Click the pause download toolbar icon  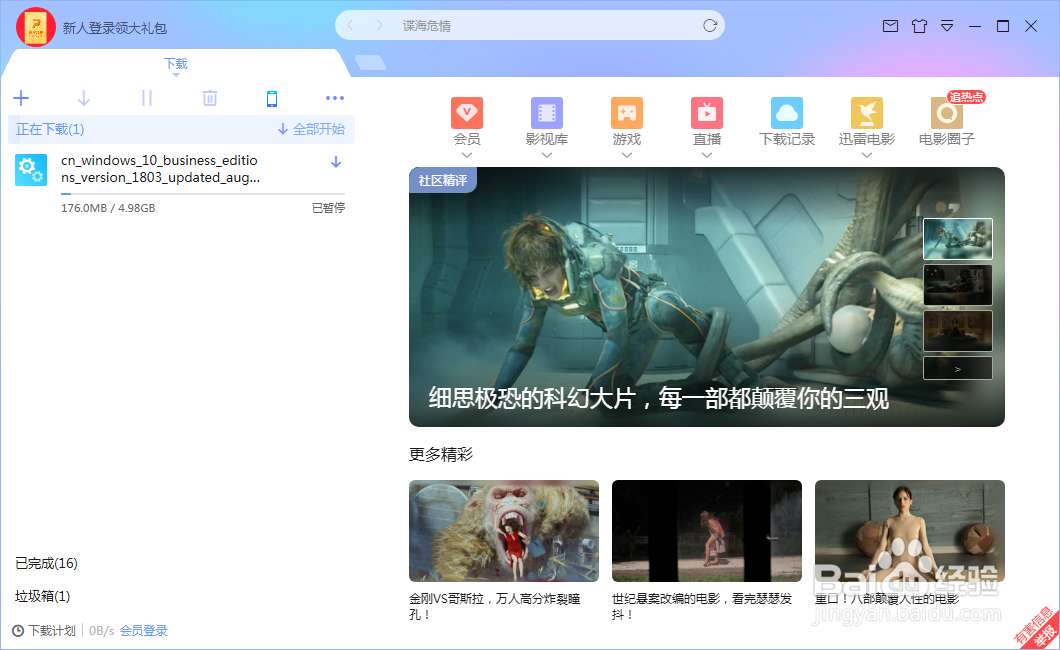coord(147,99)
